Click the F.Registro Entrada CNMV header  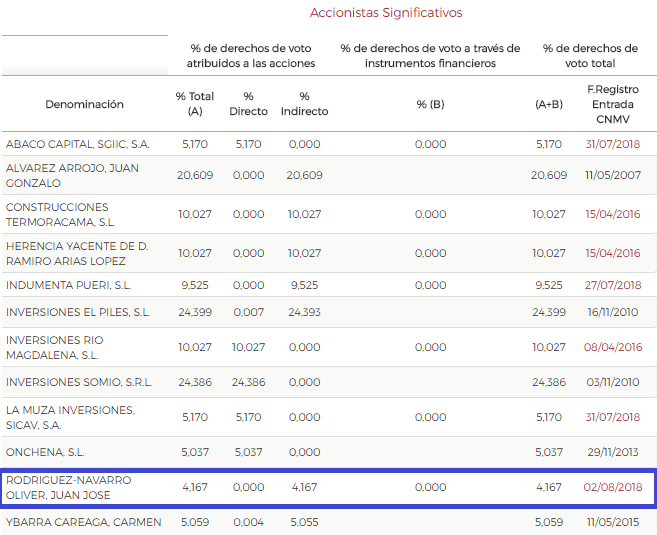613,104
